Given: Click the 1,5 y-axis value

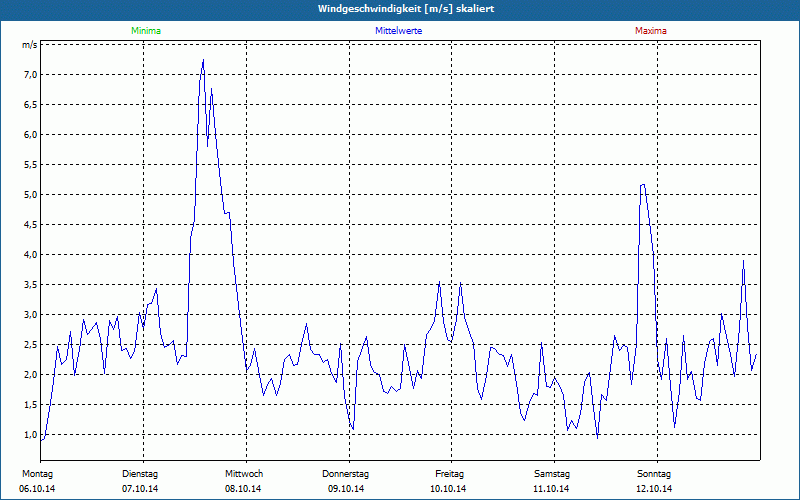Looking at the screenshot, I should [x=31, y=405].
